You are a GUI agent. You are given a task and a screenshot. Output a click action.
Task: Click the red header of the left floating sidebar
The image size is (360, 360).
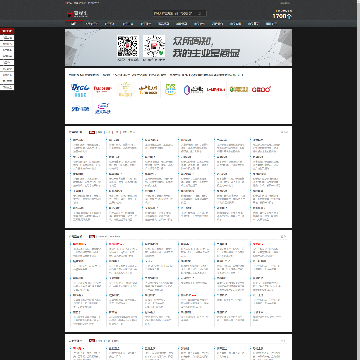7,31
